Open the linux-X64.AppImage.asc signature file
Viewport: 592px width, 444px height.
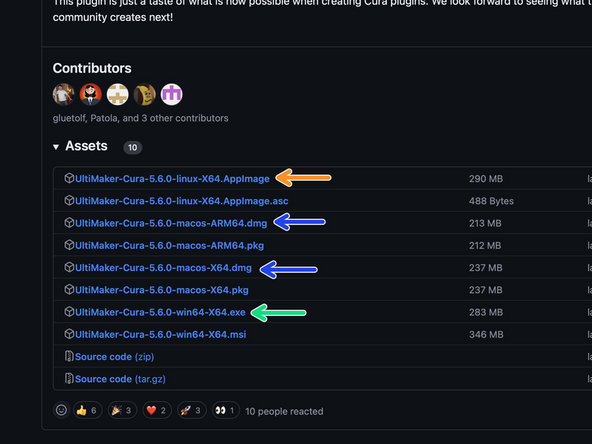[x=182, y=201]
